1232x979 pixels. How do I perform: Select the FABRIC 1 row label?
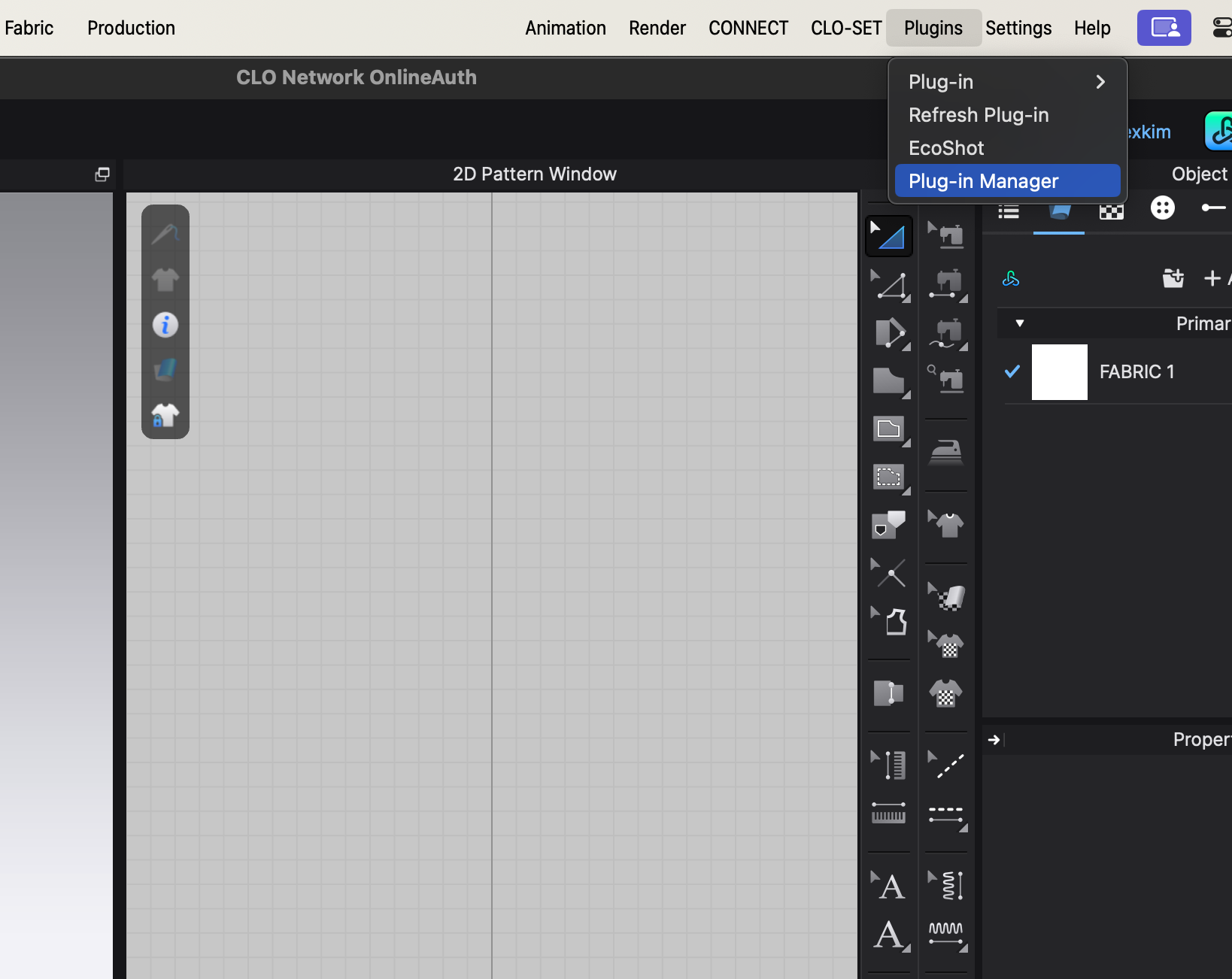(x=1136, y=371)
